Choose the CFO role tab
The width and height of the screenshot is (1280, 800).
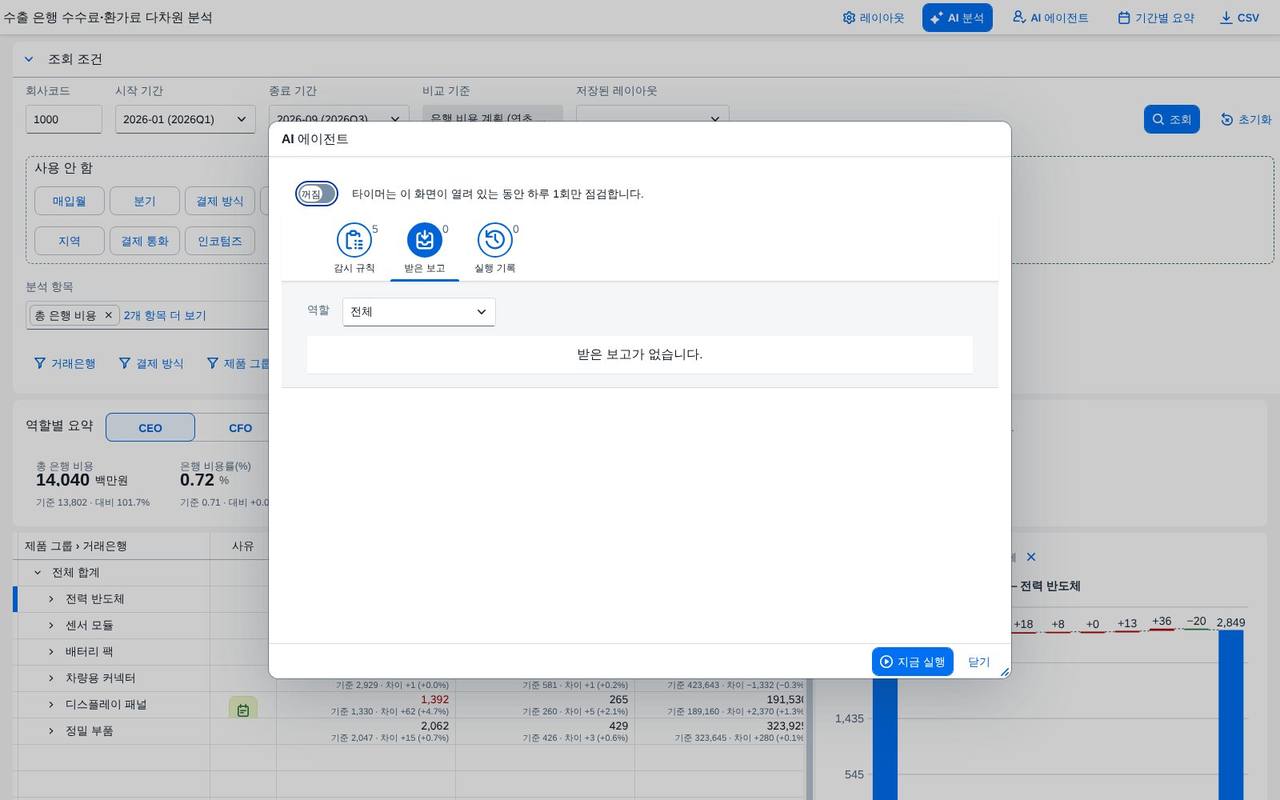pyautogui.click(x=240, y=428)
